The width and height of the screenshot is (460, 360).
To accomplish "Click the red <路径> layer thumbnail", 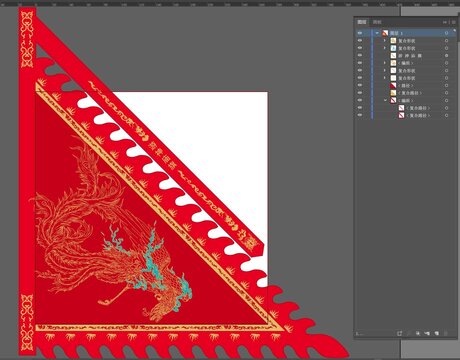I will 393,86.
